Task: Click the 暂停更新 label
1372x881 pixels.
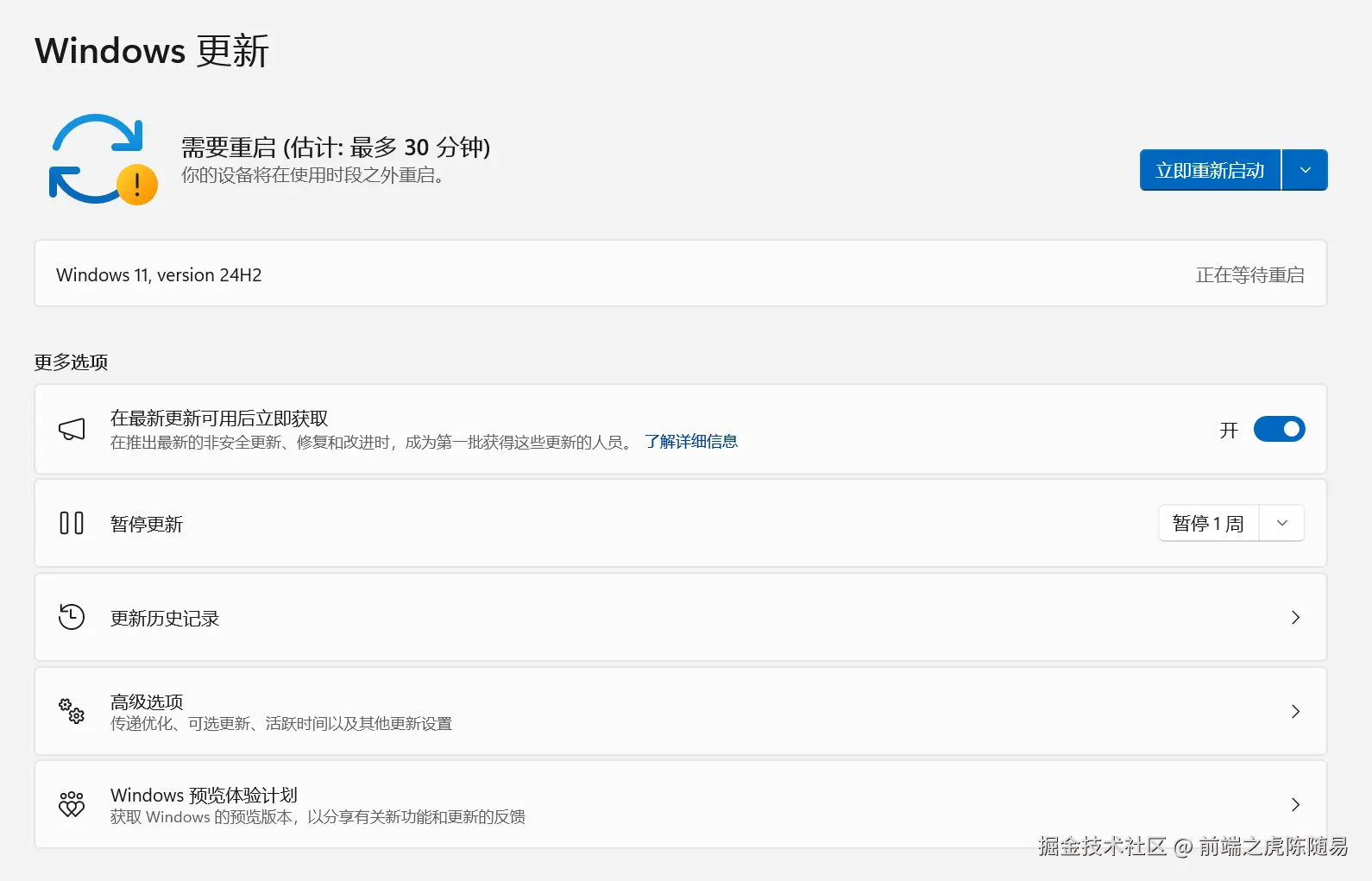Action: tap(147, 524)
